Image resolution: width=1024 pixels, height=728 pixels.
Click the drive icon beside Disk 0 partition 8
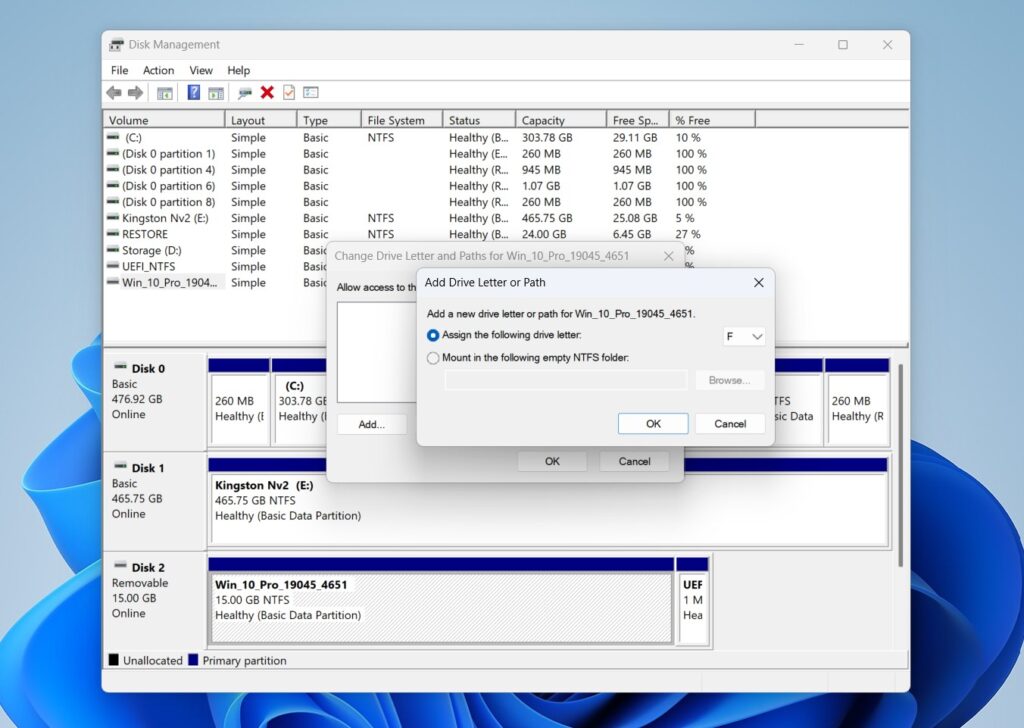click(x=113, y=202)
